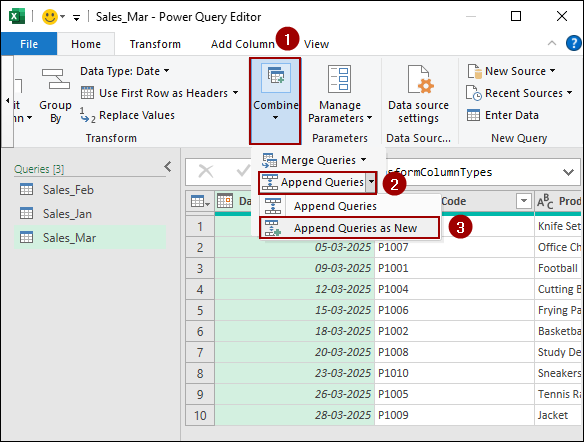Click the table options icon in grid corner

[x=200, y=201]
